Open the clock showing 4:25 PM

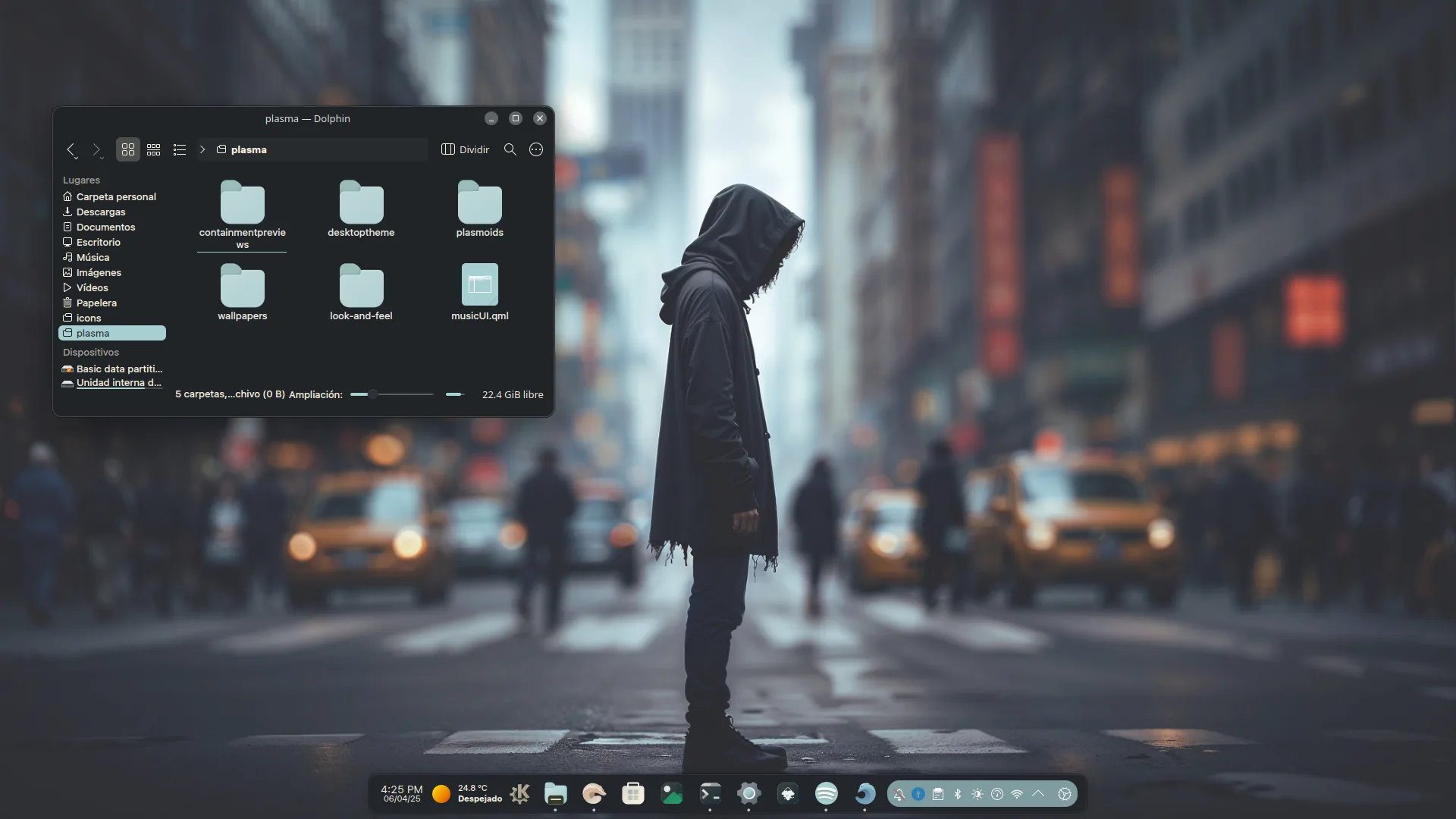(401, 793)
